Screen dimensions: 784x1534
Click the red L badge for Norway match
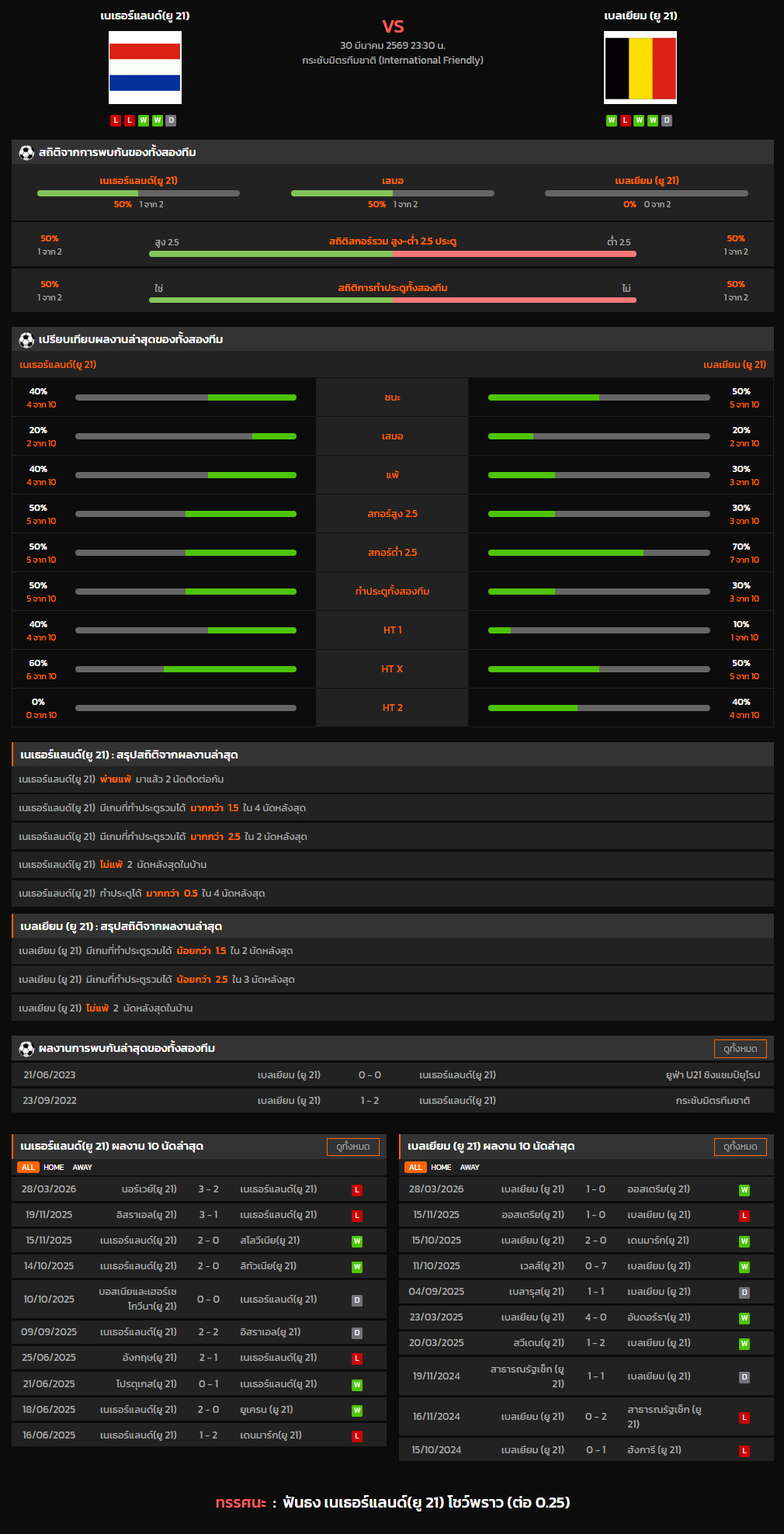pyautogui.click(x=357, y=1190)
